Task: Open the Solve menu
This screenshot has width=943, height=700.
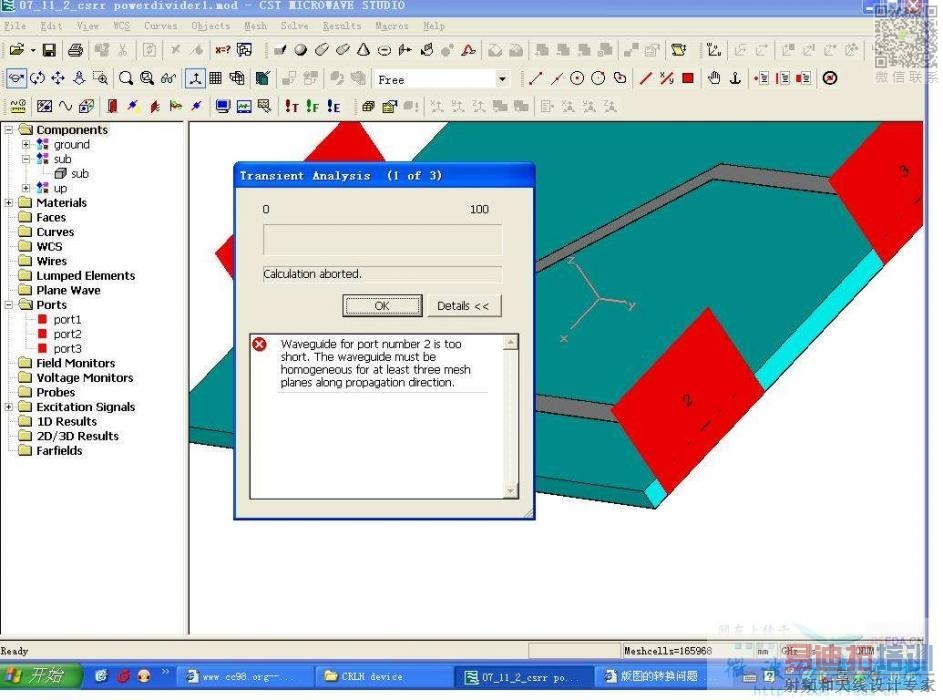Action: pos(295,26)
